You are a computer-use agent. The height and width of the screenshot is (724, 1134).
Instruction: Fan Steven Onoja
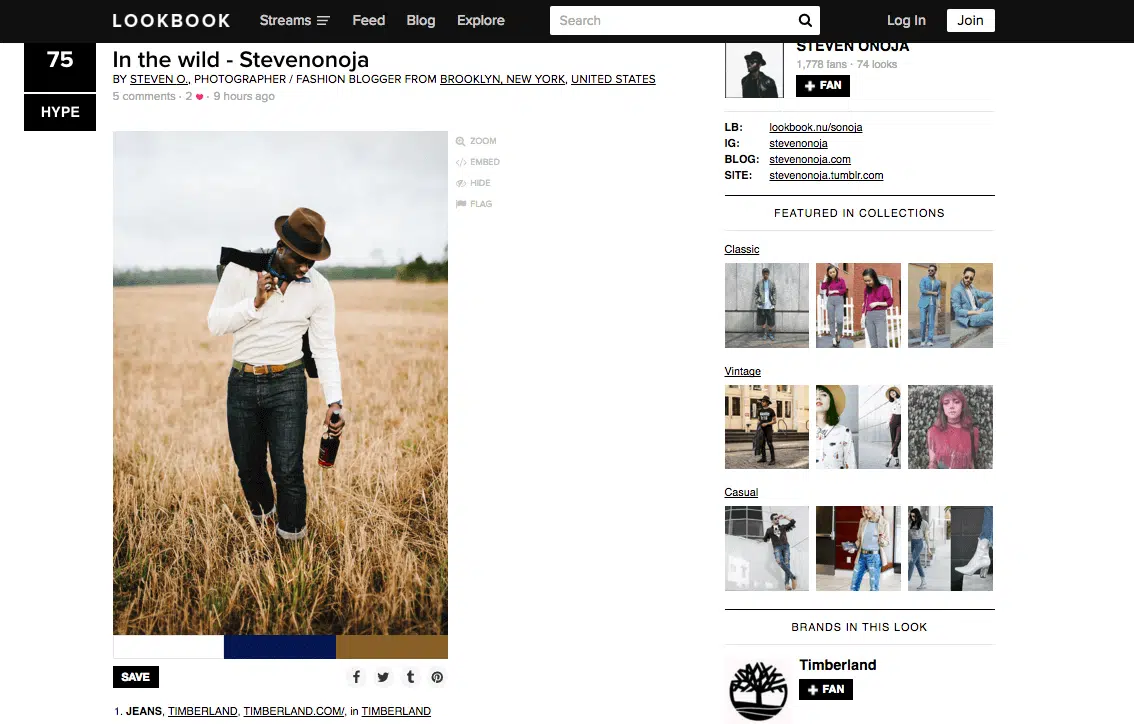[823, 86]
